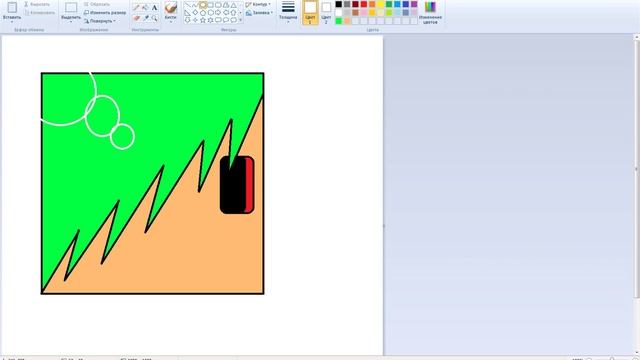Choose the Rounded rectangle shape
This screenshot has width=640, height=360.
(218, 5)
